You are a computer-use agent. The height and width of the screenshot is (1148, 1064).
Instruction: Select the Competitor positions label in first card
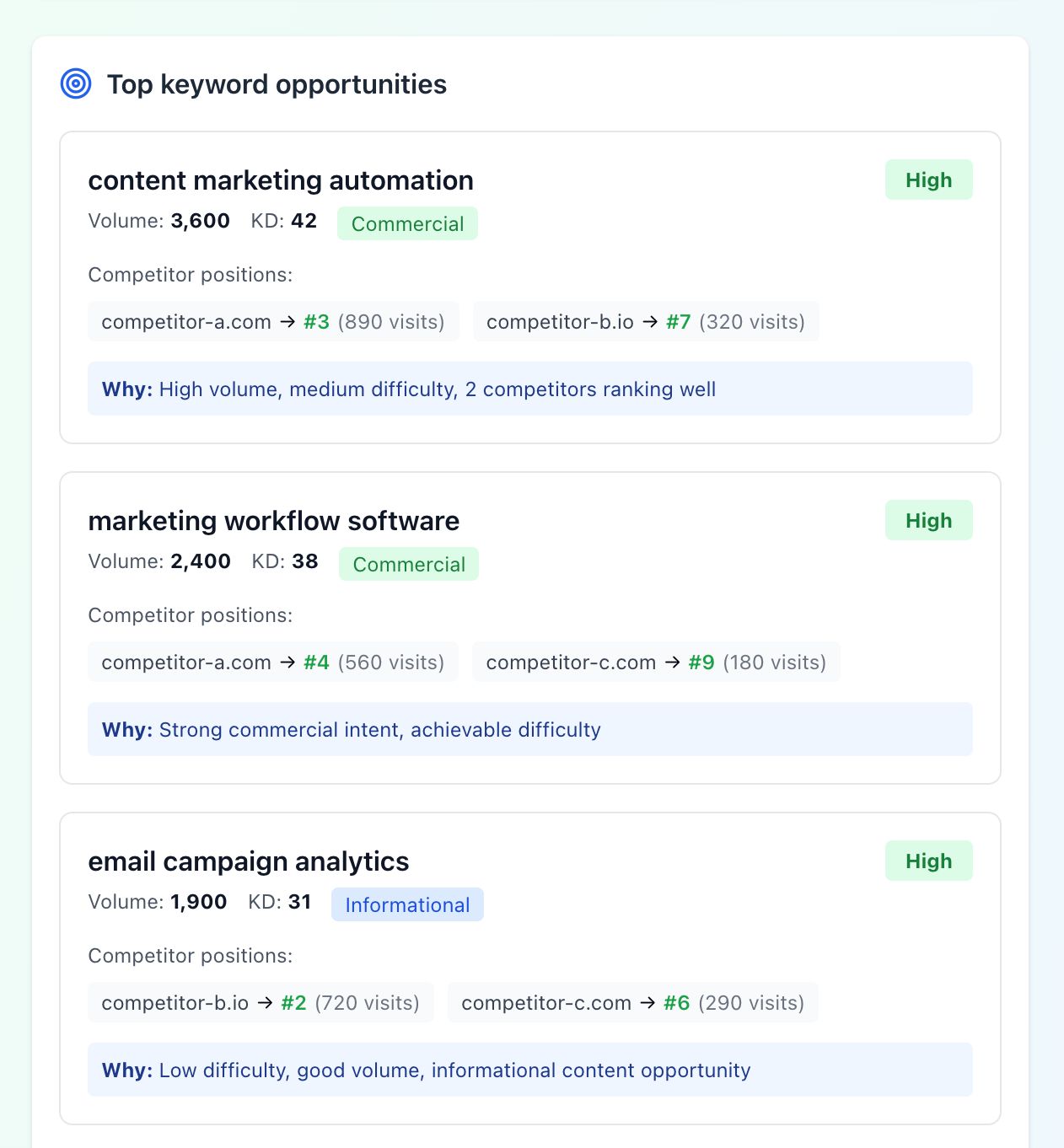coord(191,275)
